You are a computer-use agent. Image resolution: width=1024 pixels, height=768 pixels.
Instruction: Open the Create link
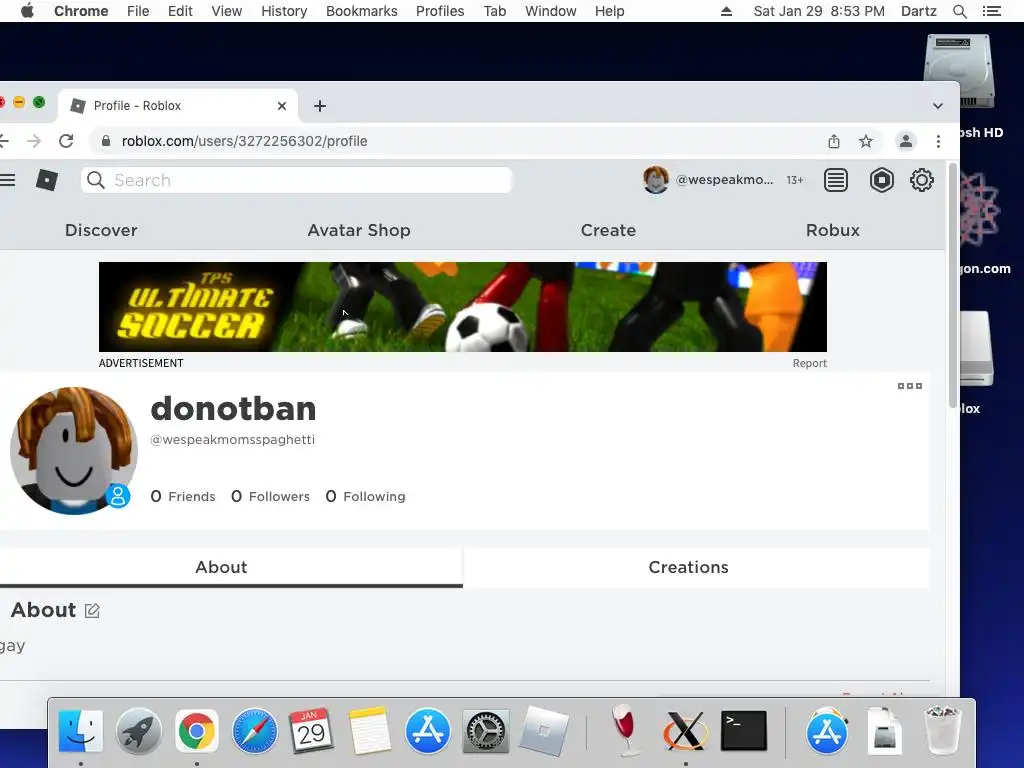[608, 230]
